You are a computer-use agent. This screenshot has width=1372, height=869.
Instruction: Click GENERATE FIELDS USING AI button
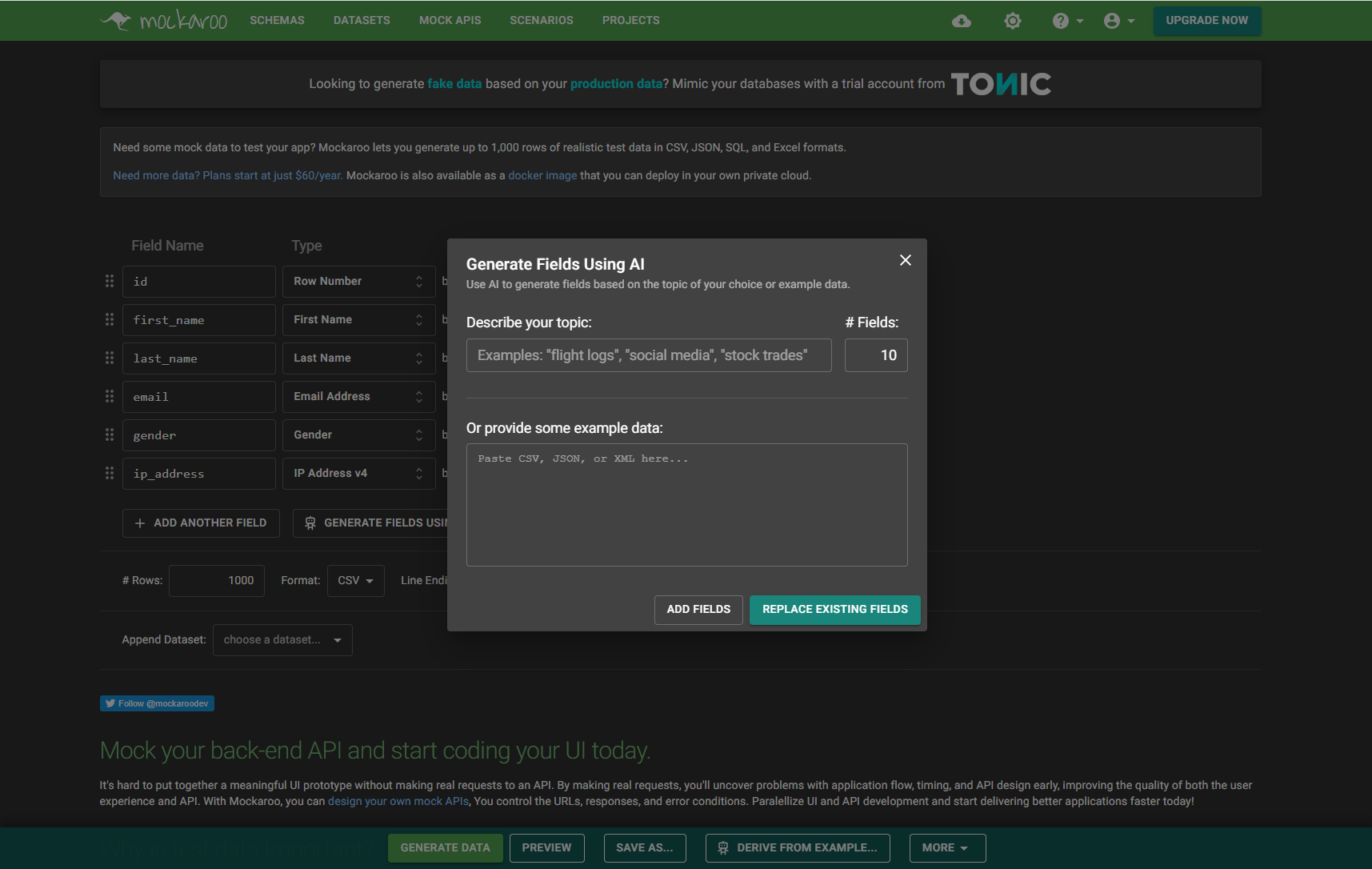pos(370,523)
